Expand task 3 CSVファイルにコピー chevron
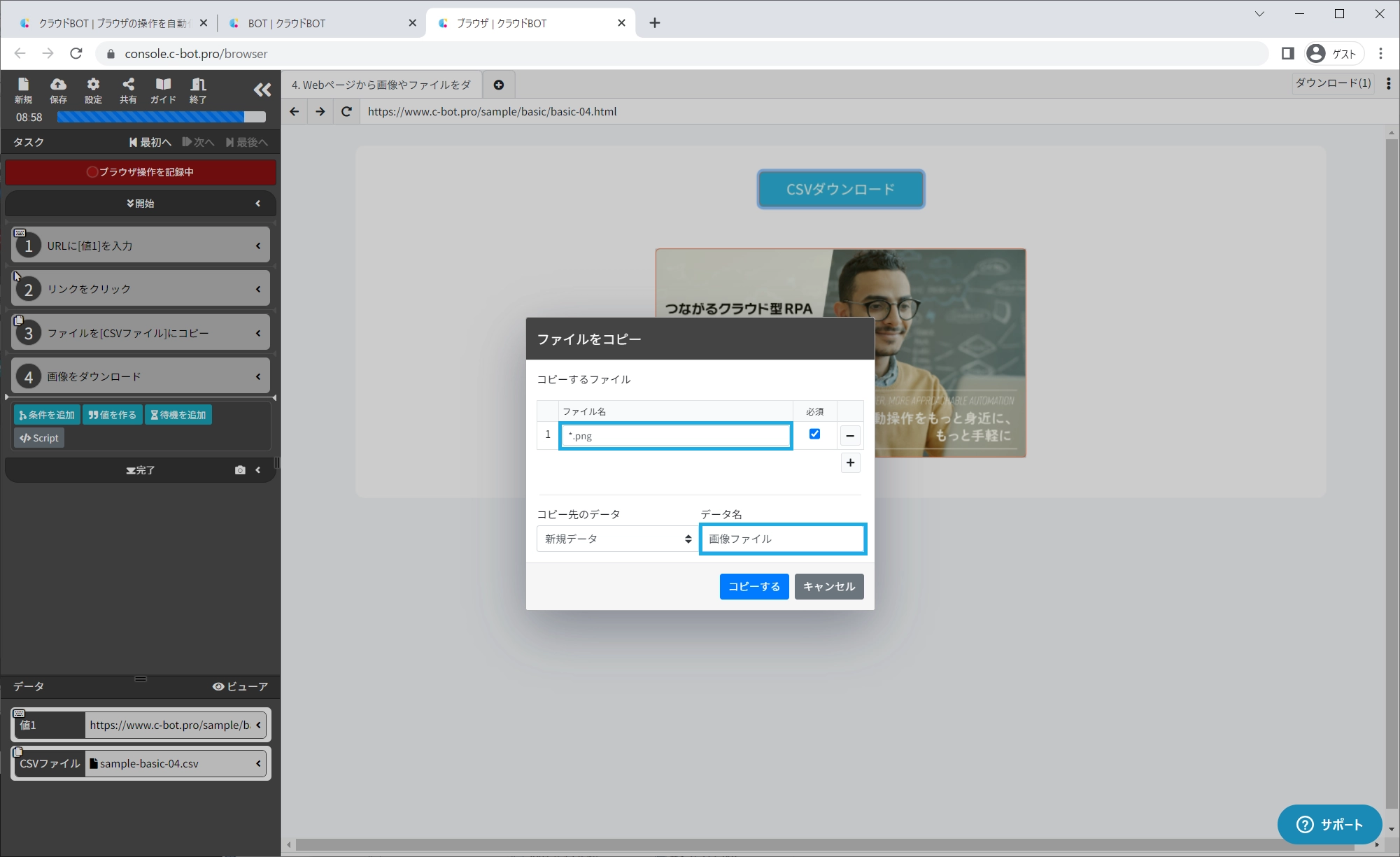 [258, 333]
